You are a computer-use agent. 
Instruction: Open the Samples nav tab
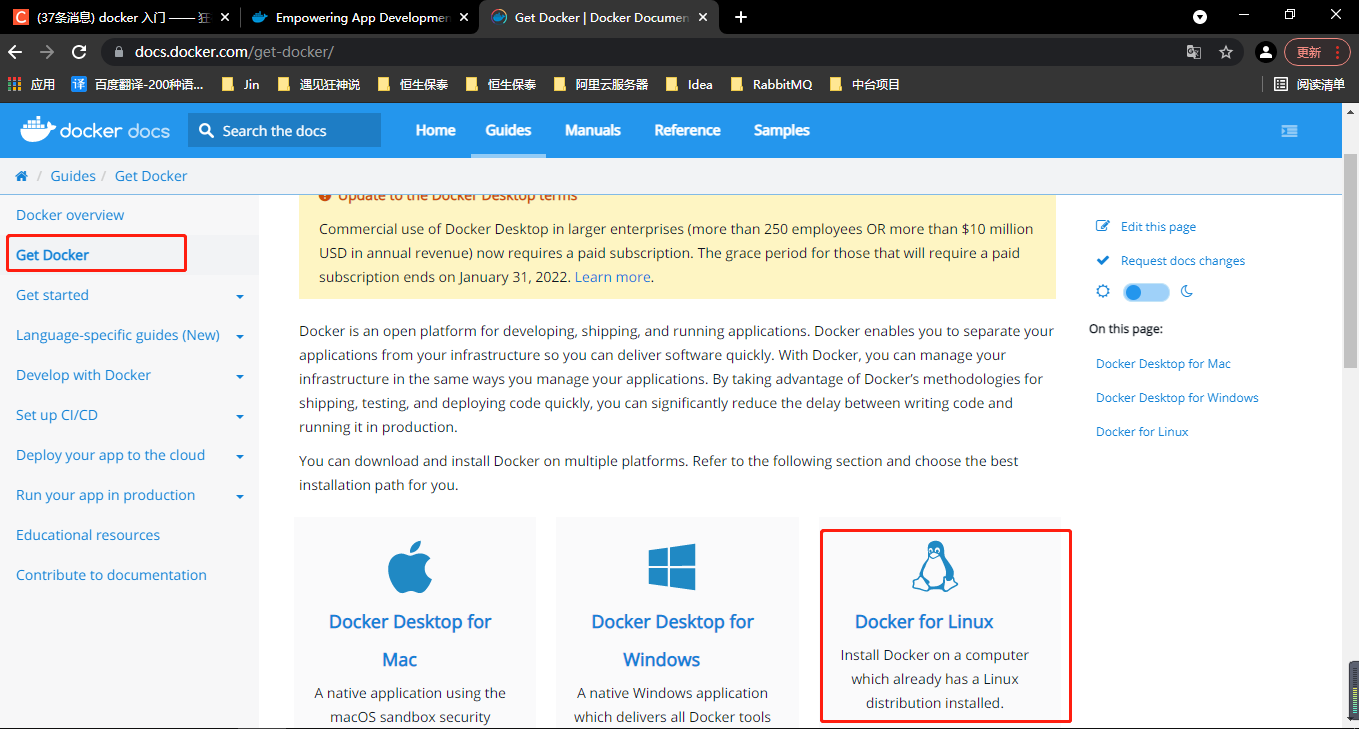point(782,130)
